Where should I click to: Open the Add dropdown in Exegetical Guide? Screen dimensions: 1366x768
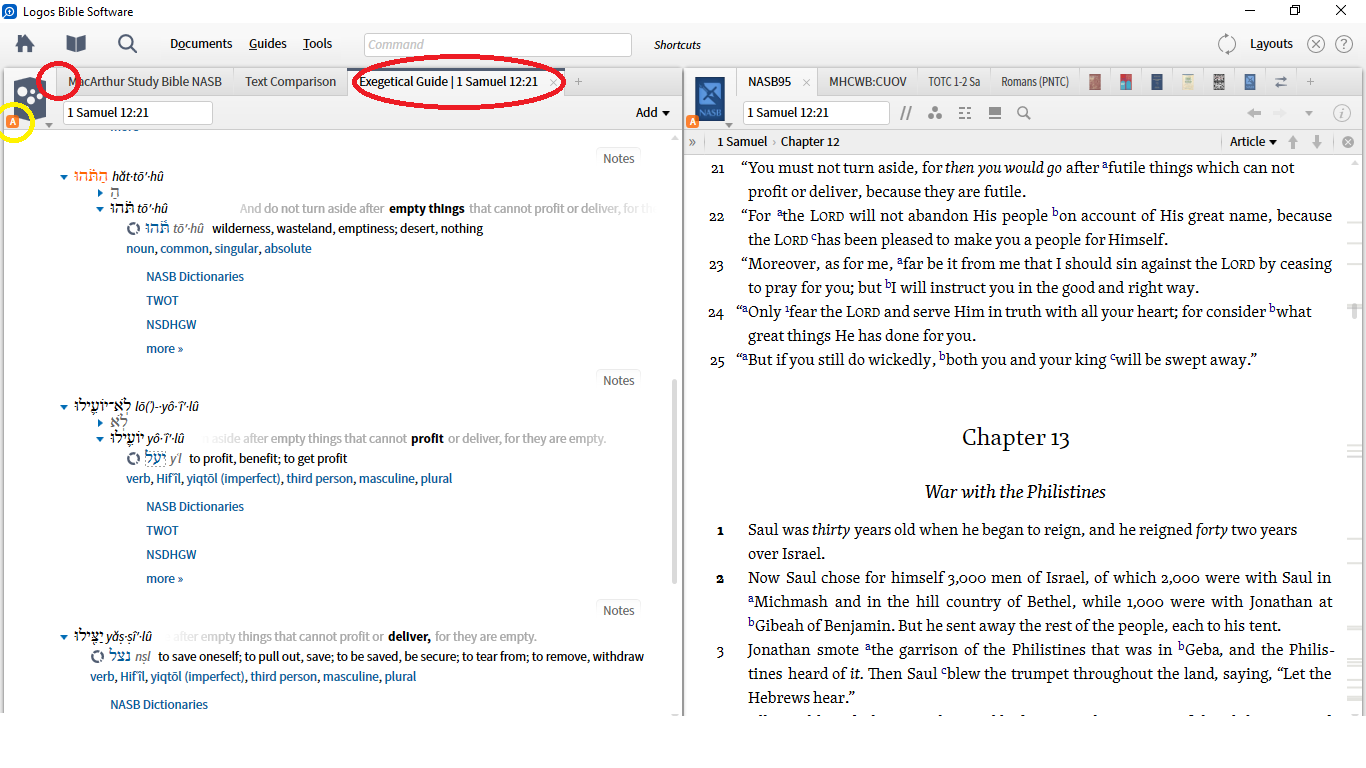(x=653, y=113)
